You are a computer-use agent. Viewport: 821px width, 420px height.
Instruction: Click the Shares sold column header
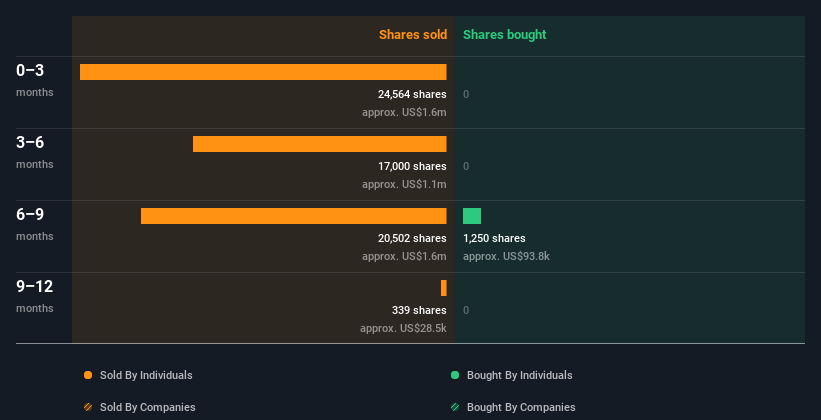413,35
